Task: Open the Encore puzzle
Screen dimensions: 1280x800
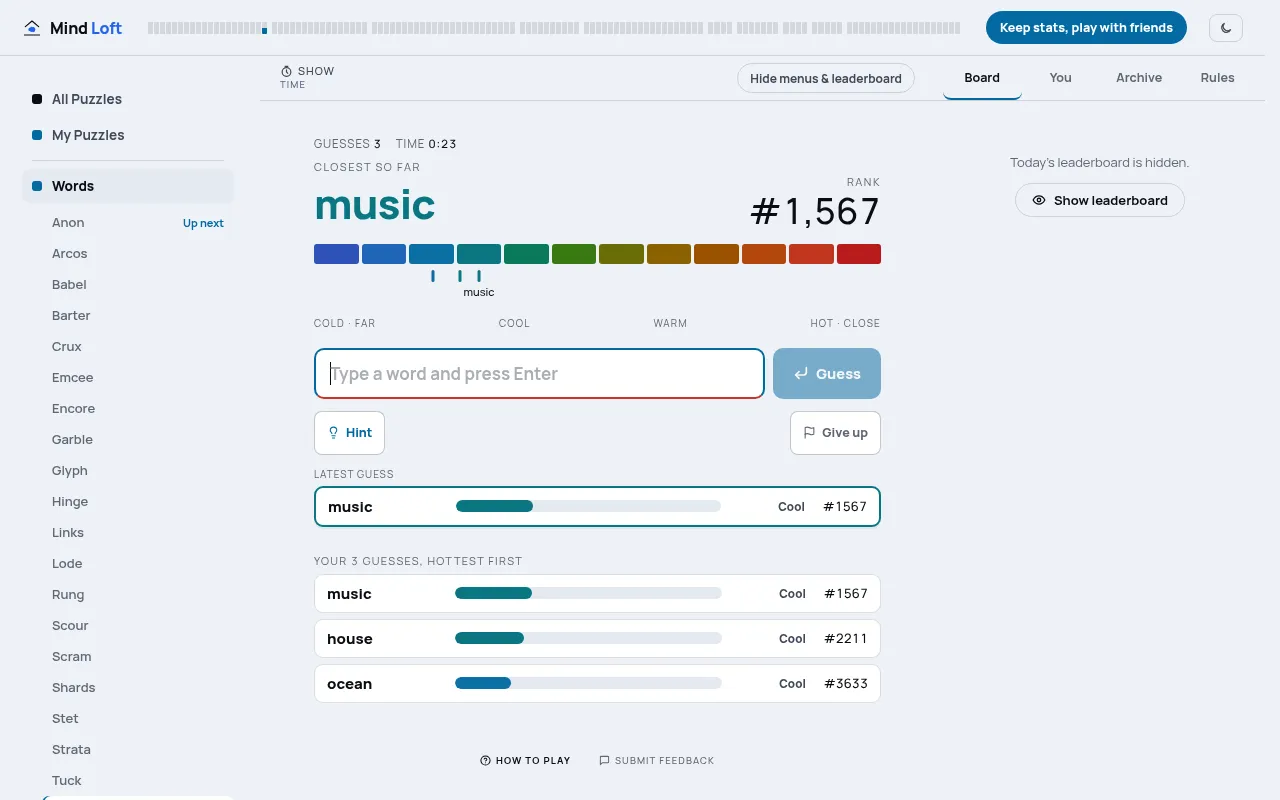Action: pyautogui.click(x=138, y=409)
